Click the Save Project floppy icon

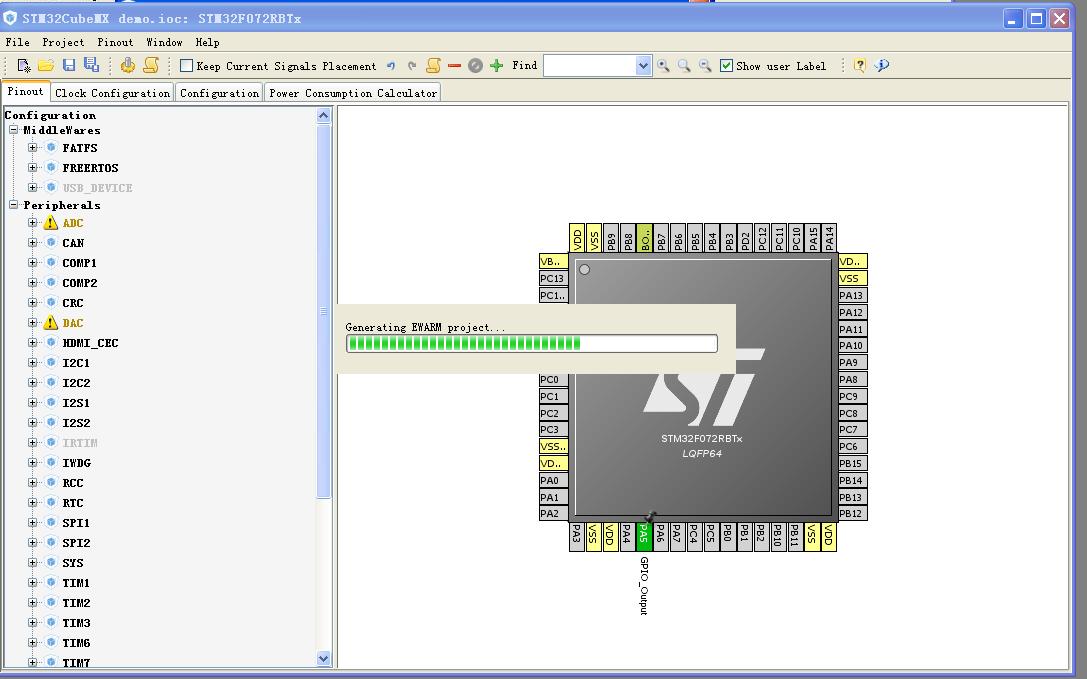point(69,65)
